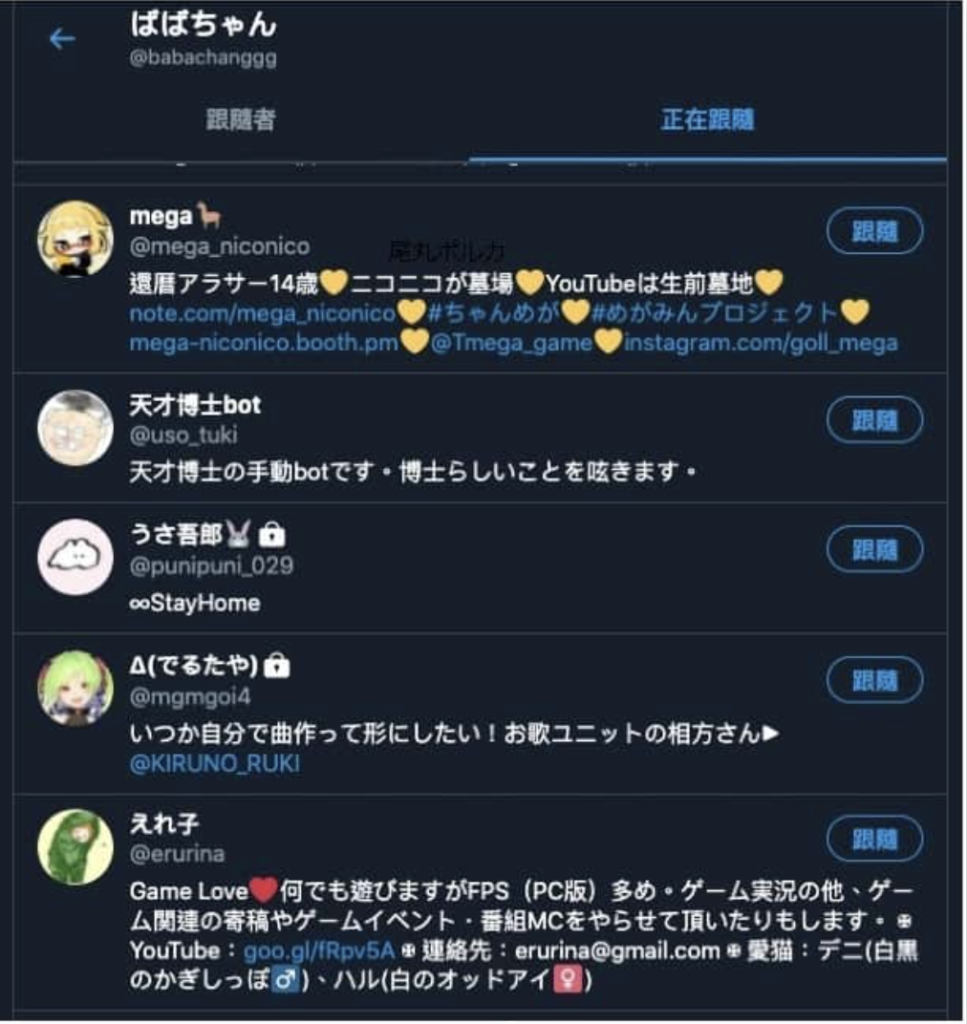The height and width of the screenshot is (1024, 967).
Task: Click the lock icon next to うさ吾郎
Action: [272, 535]
